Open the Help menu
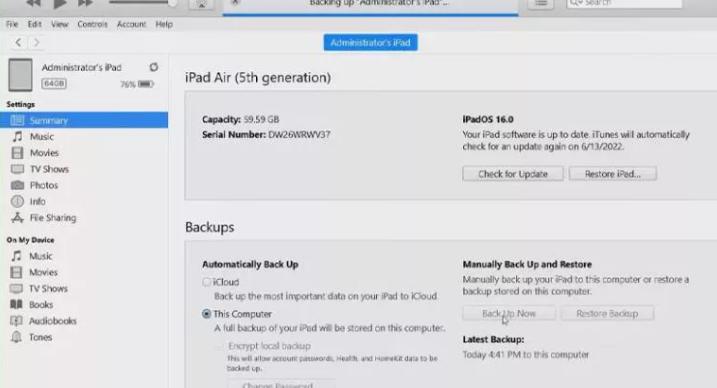This screenshot has height=388, width=717. point(164,24)
